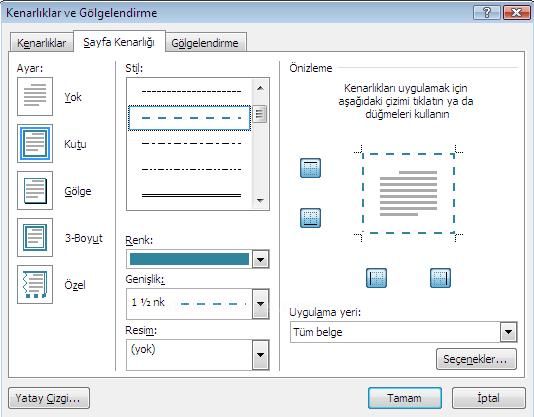Select the double line style in Stil list
This screenshot has width=534, height=417.
191,195
